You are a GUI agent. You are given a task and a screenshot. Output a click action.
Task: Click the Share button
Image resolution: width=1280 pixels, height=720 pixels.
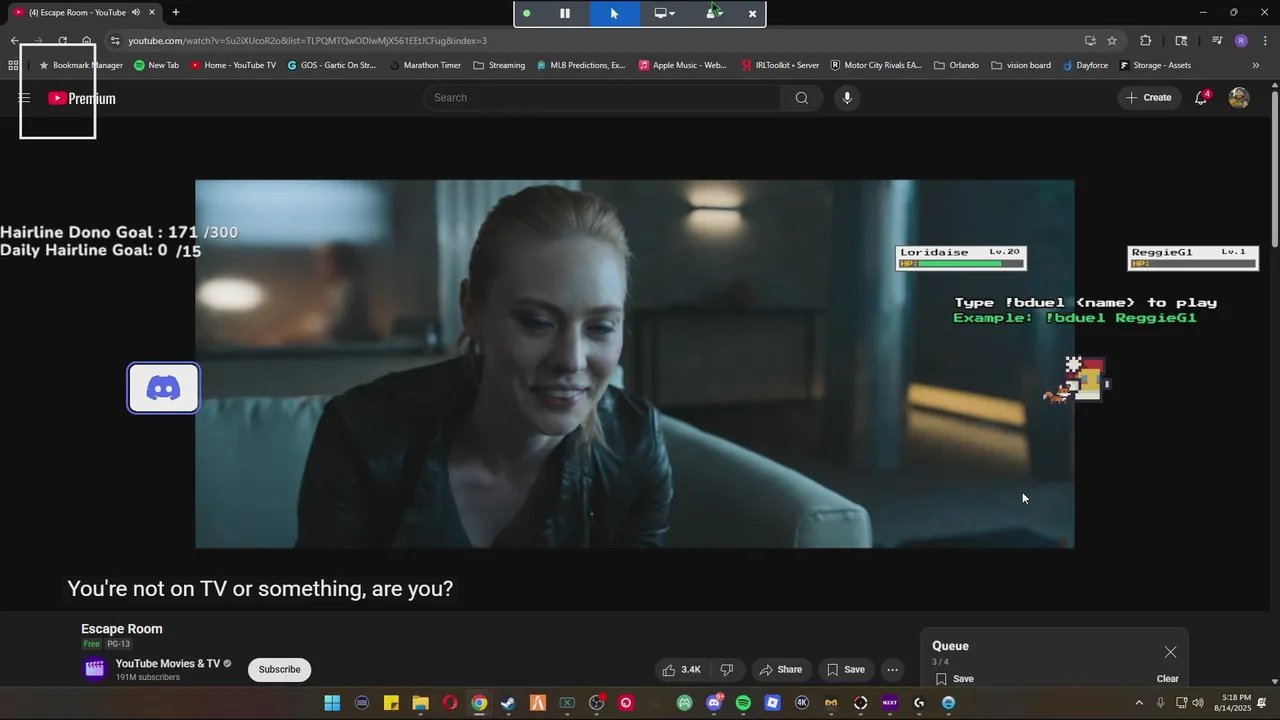pyautogui.click(x=780, y=670)
